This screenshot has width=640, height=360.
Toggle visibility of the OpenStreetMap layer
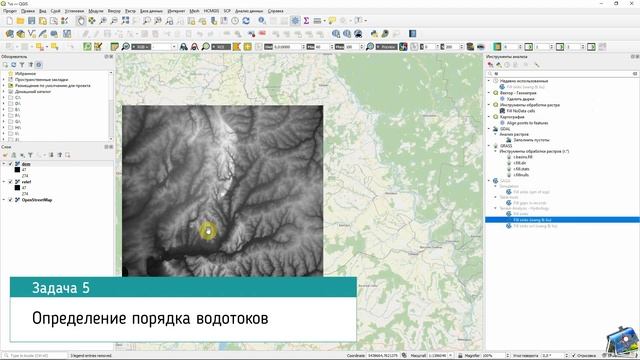(x=11, y=200)
